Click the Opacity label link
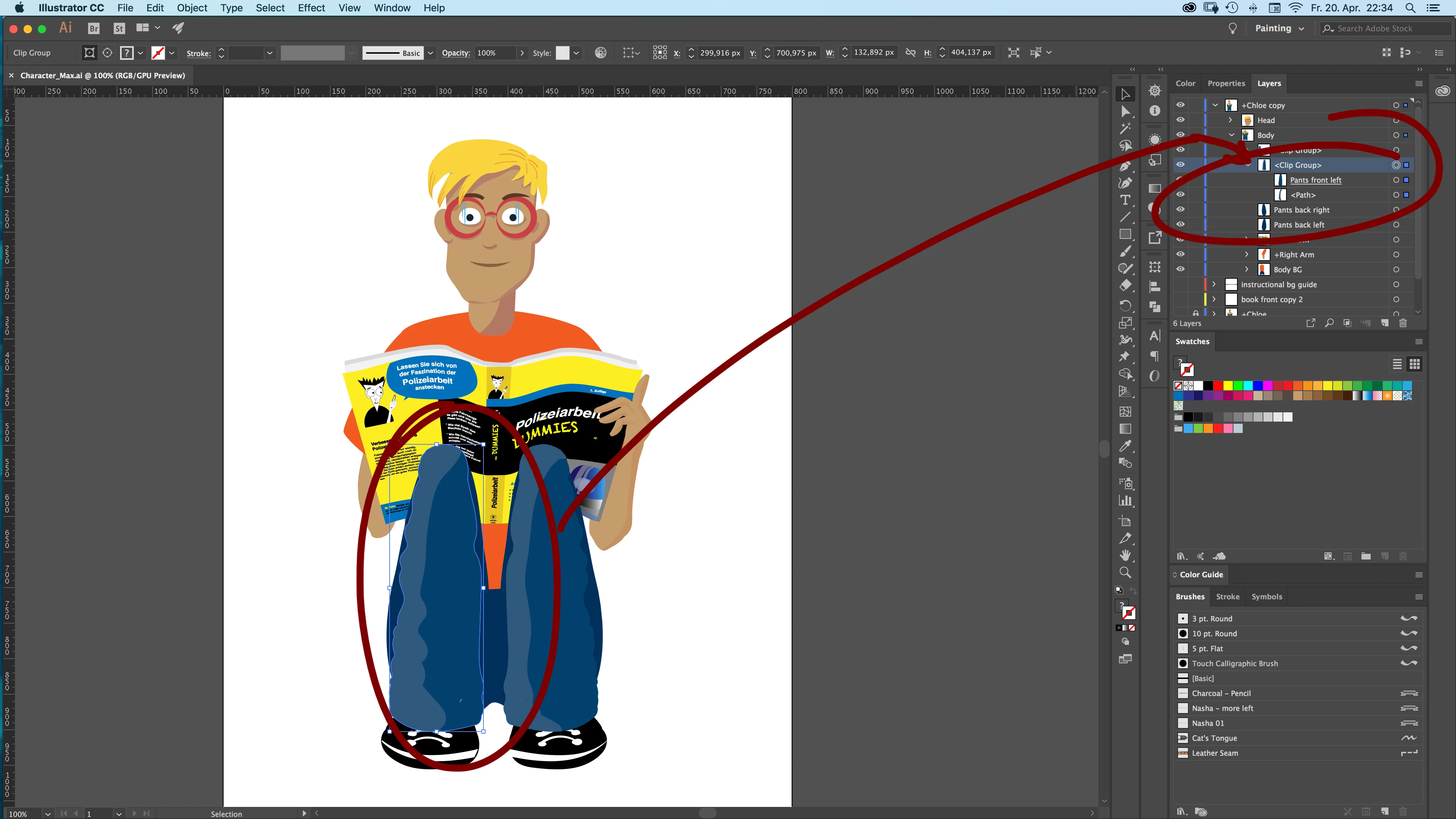Viewport: 1456px width, 819px height. (x=456, y=53)
